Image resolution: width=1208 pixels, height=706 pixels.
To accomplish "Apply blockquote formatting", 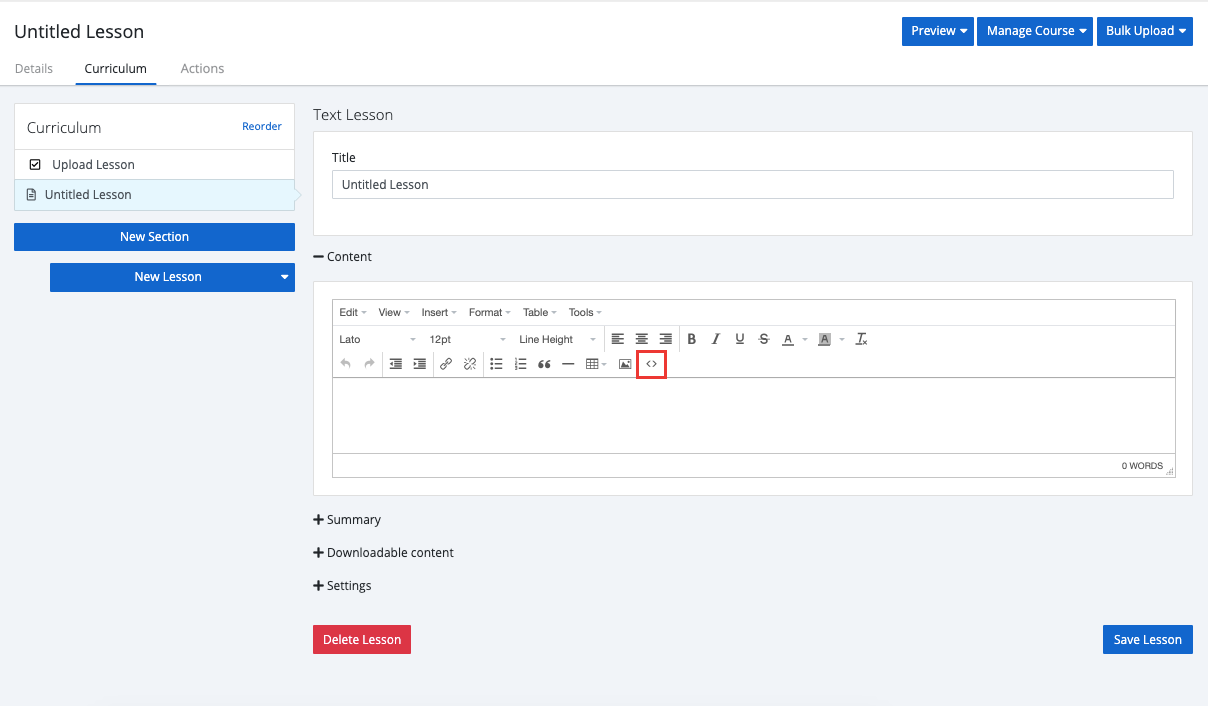I will 544,364.
